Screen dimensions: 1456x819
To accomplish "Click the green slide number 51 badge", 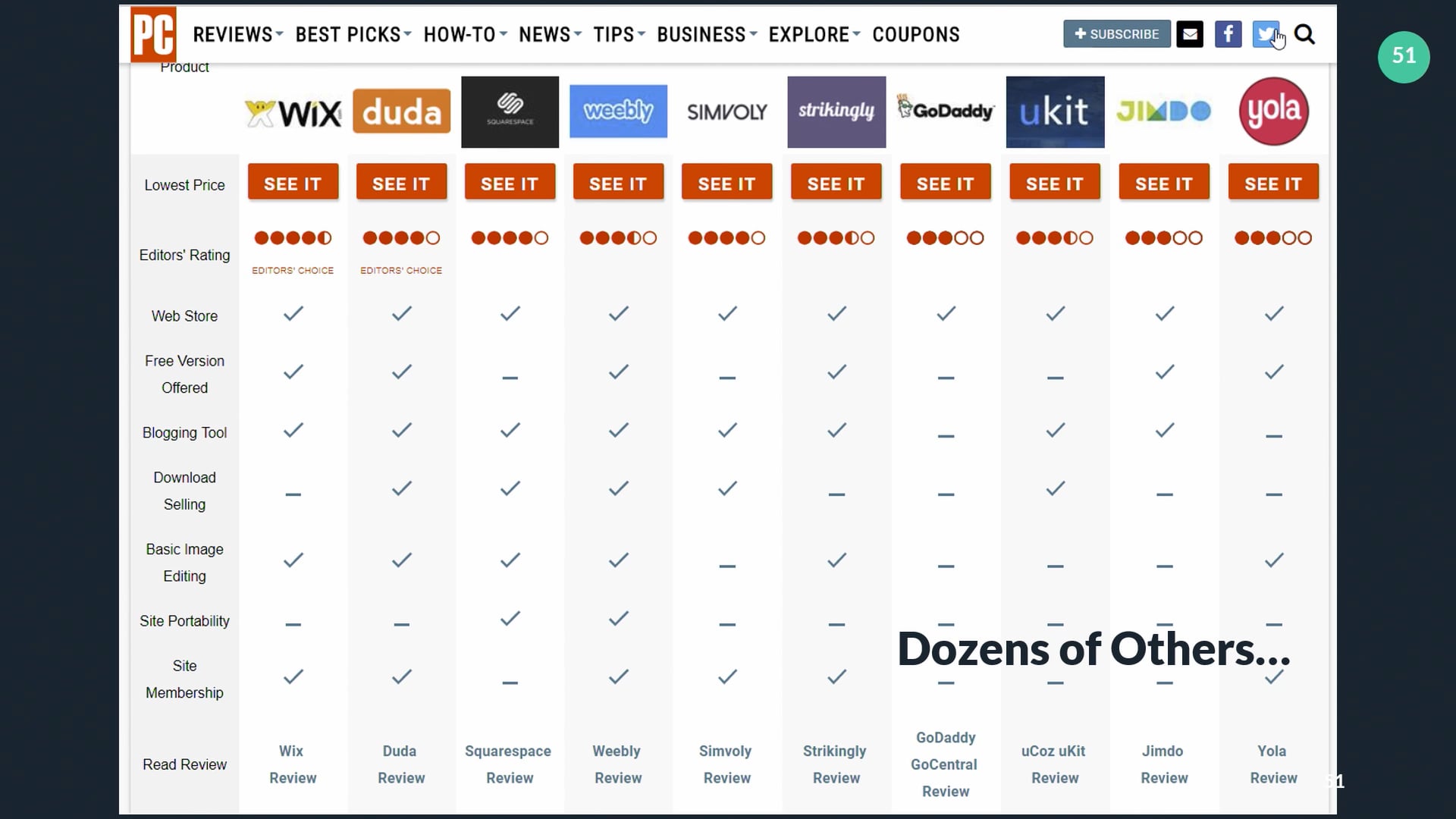I will tap(1403, 57).
